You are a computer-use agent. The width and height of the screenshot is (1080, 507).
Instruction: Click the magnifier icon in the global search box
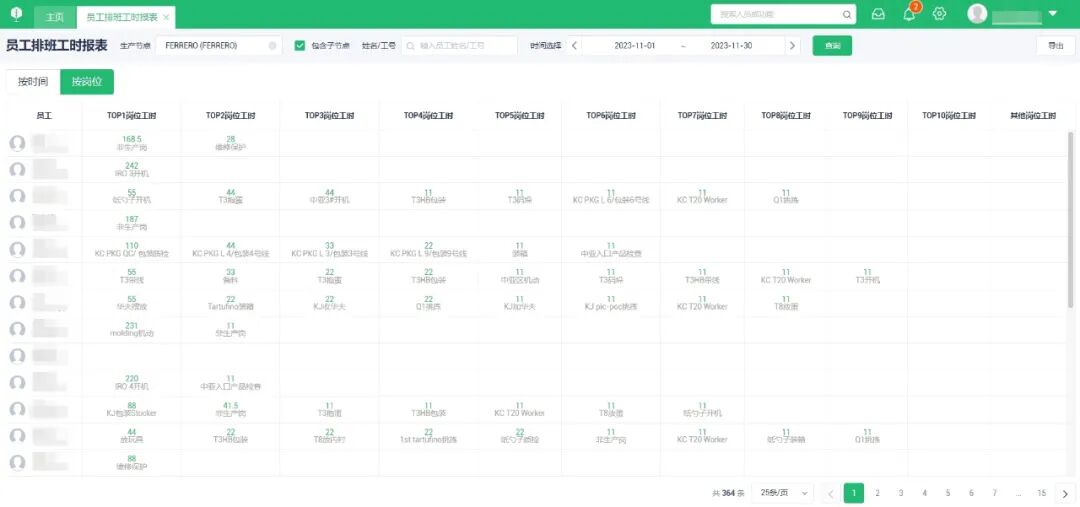tap(847, 14)
